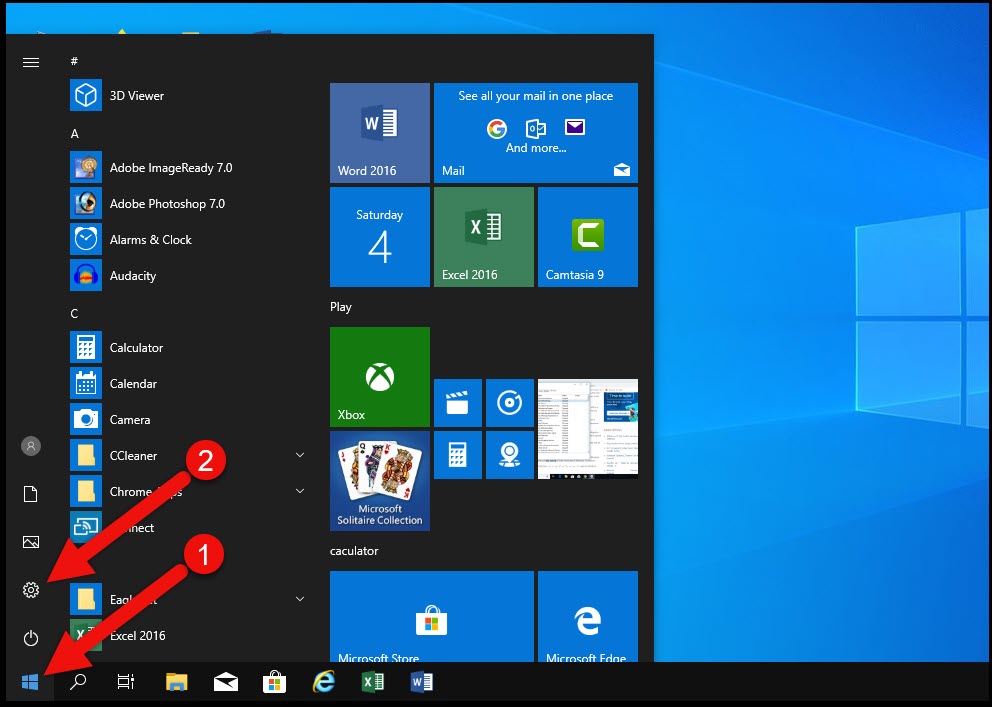Launch the Xbox tile
This screenshot has height=707, width=992.
pyautogui.click(x=379, y=377)
